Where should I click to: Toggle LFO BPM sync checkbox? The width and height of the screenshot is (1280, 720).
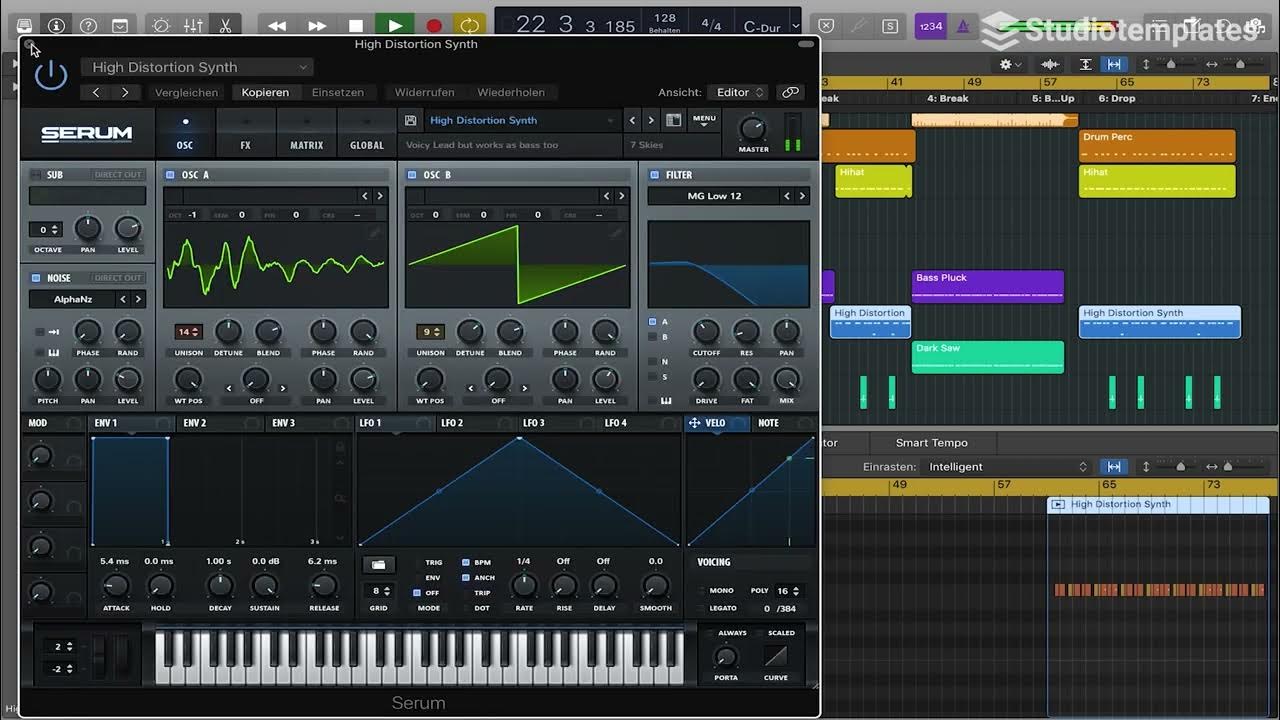466,562
